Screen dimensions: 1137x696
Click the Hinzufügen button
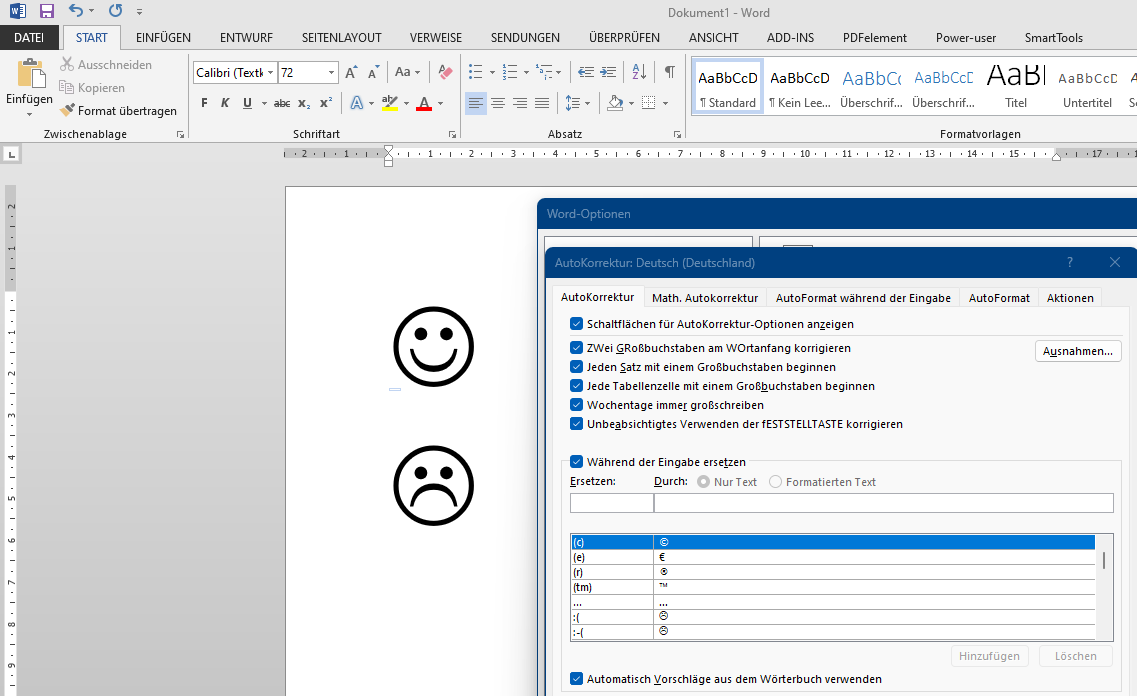pos(989,656)
